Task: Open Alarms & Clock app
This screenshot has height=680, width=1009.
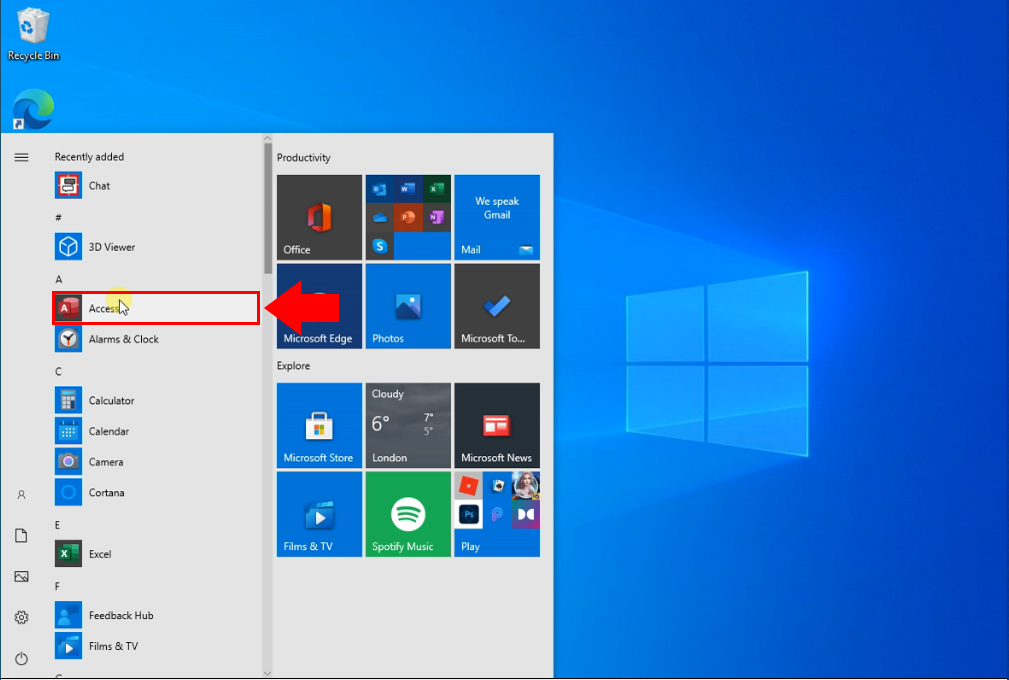Action: point(123,339)
